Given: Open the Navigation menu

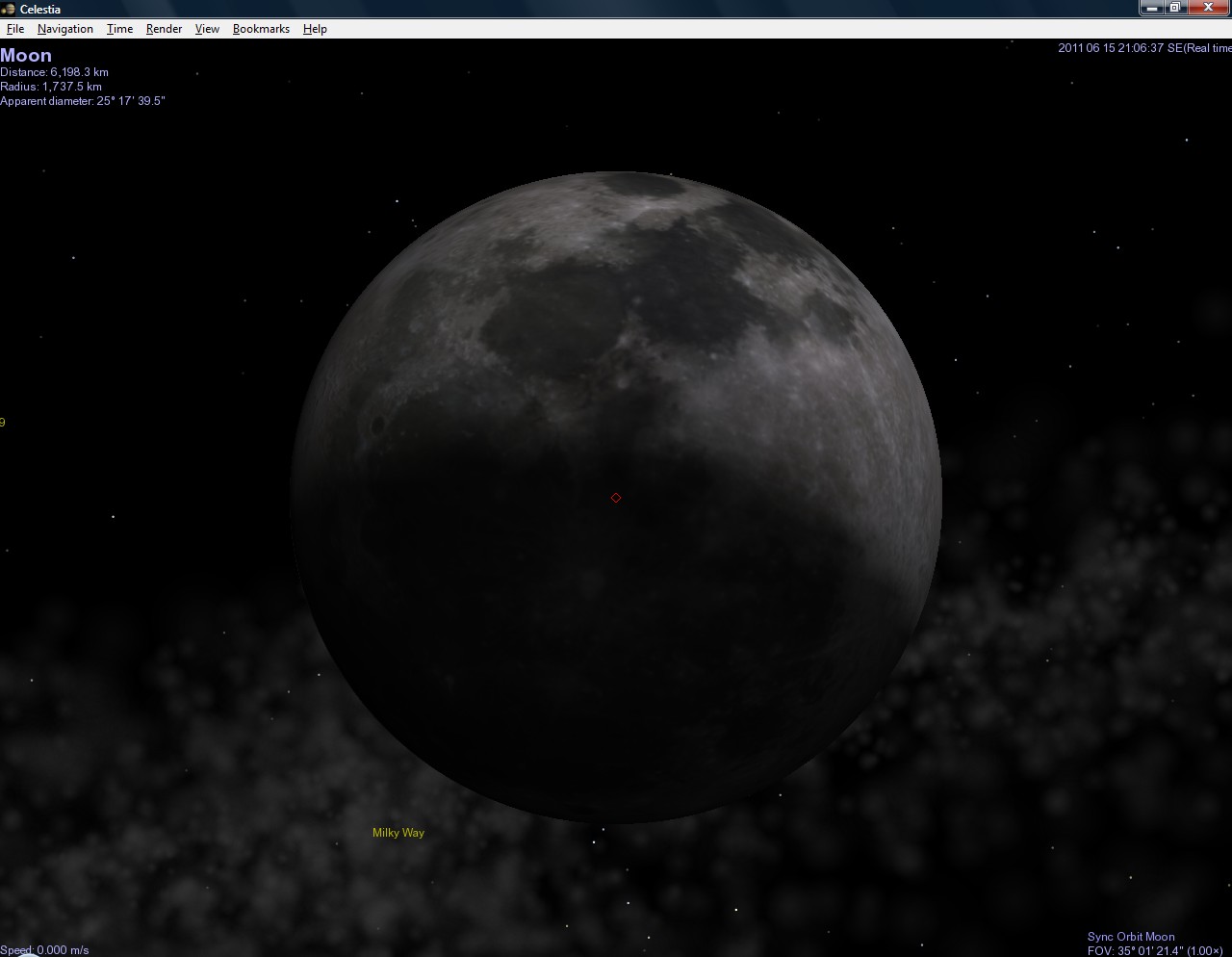Looking at the screenshot, I should (x=65, y=29).
